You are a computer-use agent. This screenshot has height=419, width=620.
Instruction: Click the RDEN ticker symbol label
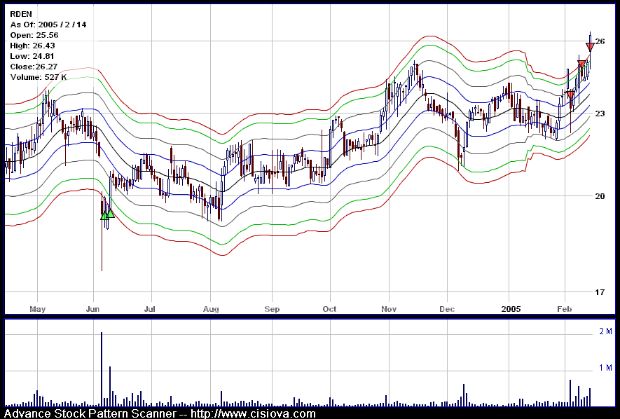click(21, 14)
